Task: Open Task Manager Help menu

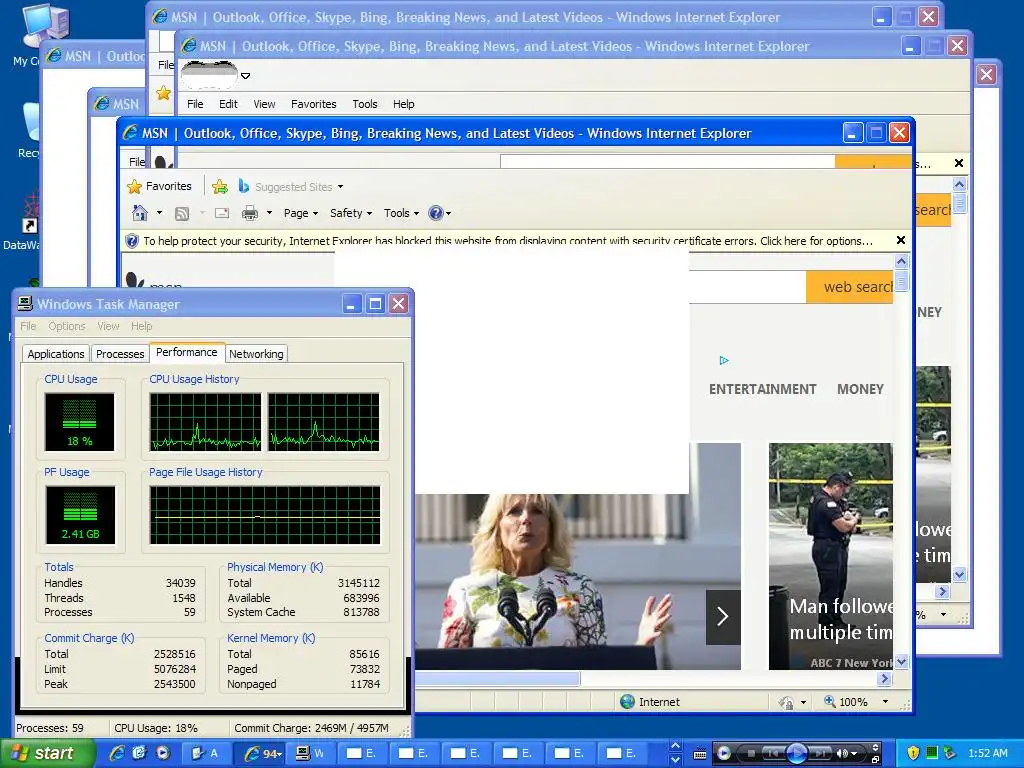Action: [141, 326]
